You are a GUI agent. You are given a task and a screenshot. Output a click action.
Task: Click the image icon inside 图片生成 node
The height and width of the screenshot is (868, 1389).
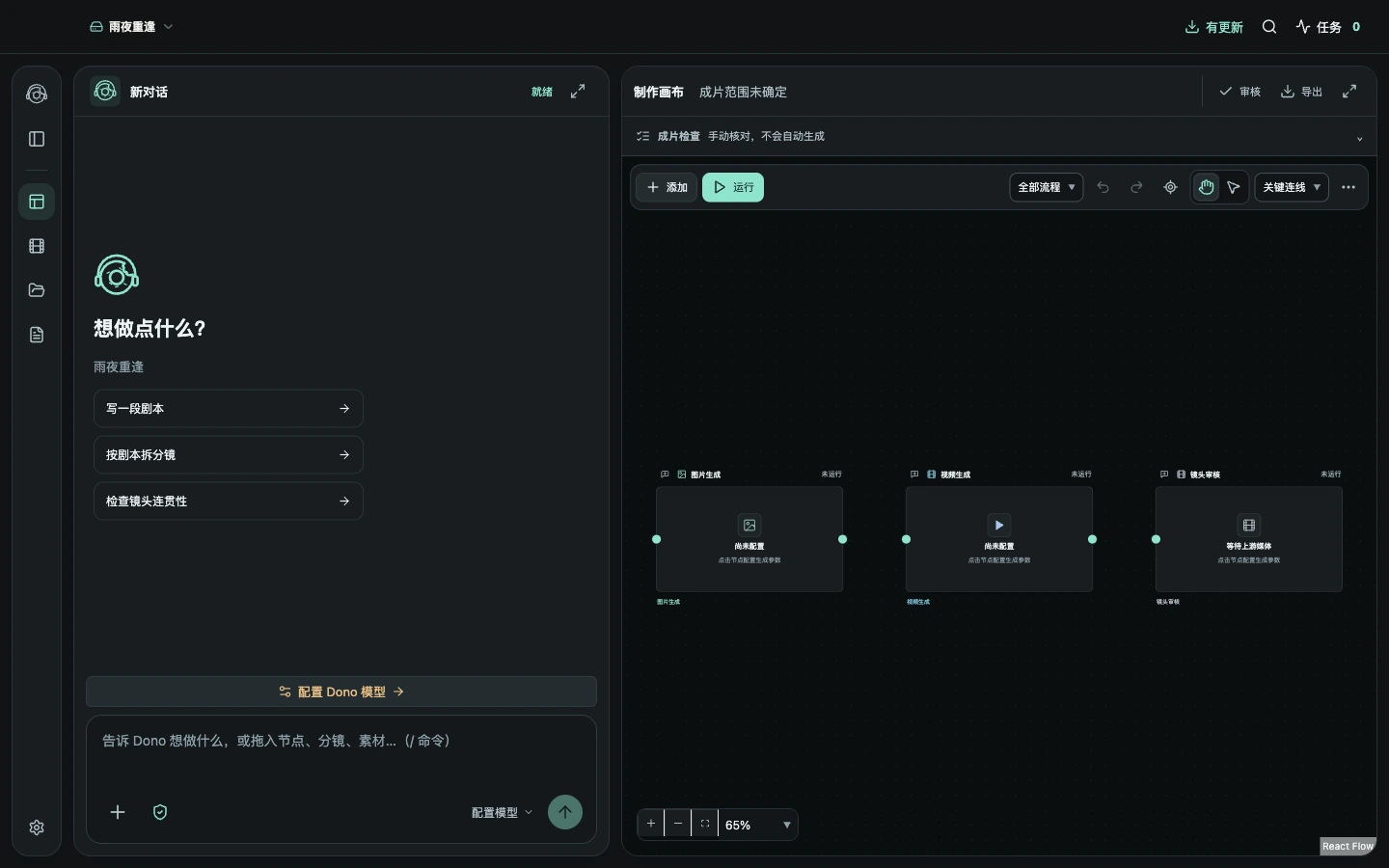coord(749,525)
